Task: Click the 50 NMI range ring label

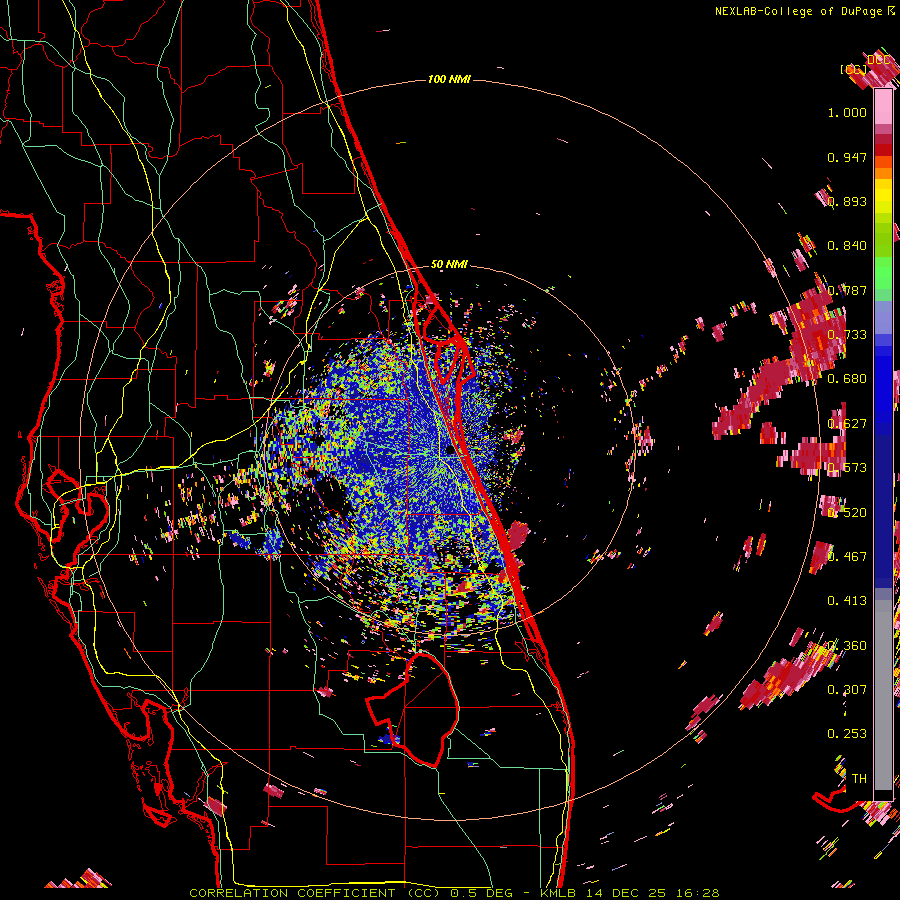Action: pyautogui.click(x=449, y=265)
